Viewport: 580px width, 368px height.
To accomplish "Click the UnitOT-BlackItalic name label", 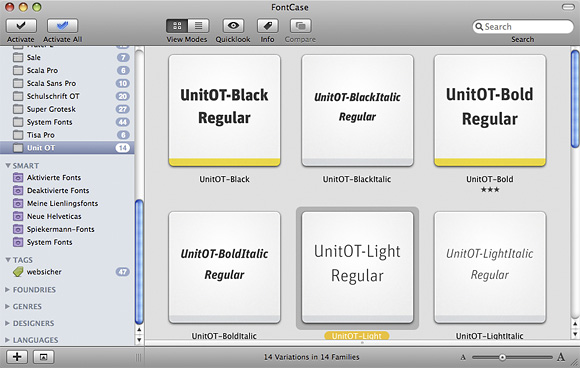I will click(x=357, y=179).
